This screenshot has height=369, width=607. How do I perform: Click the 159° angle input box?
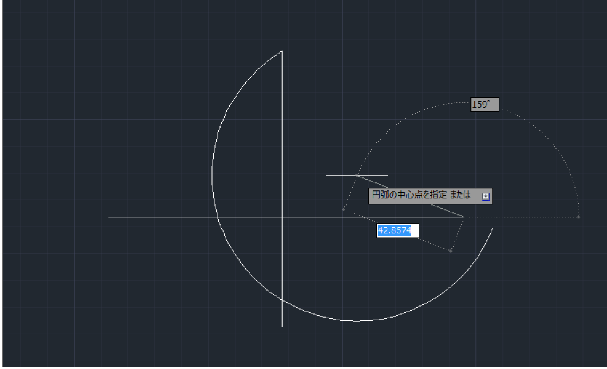pos(484,104)
